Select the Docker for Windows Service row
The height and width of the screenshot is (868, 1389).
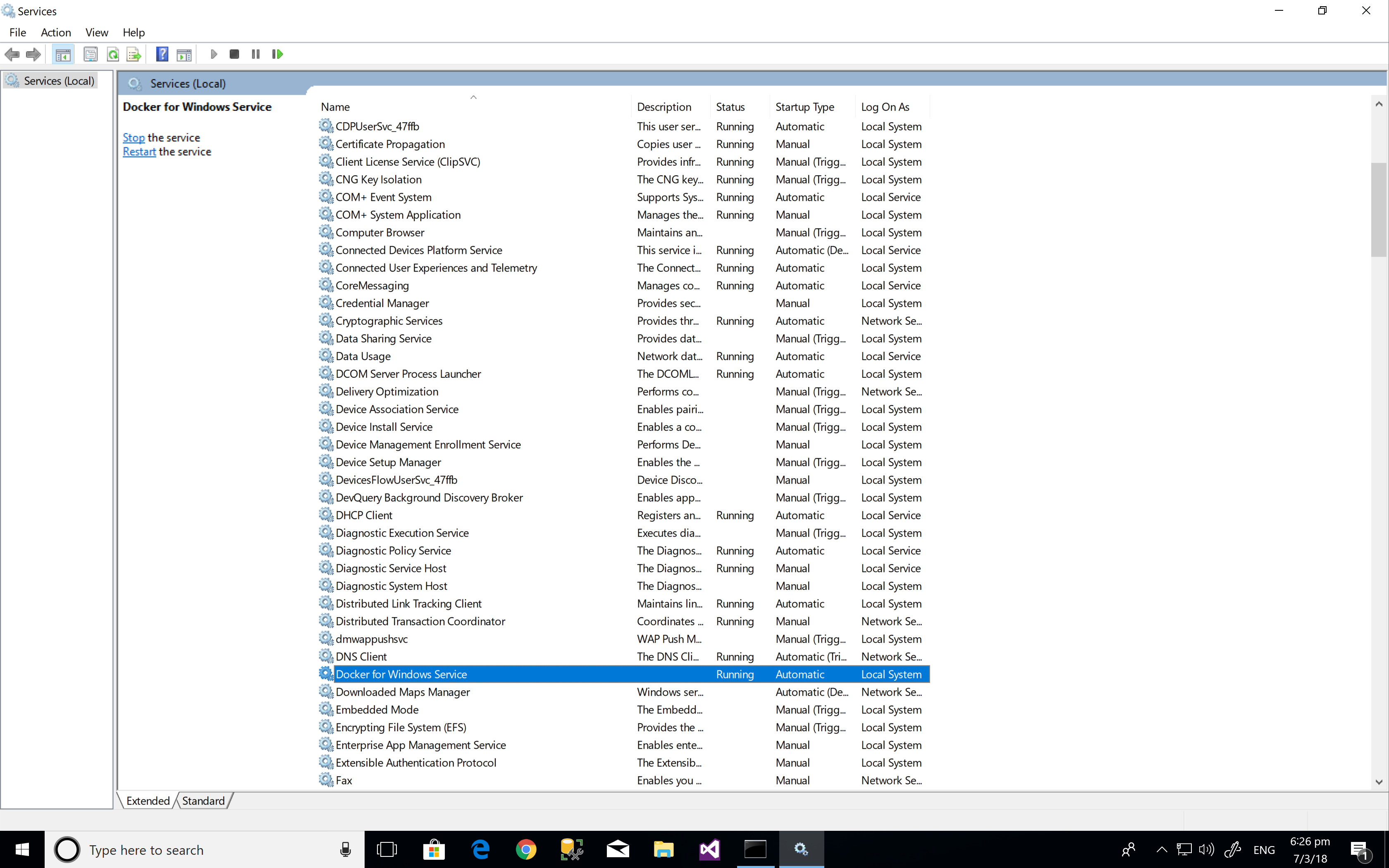coord(624,675)
